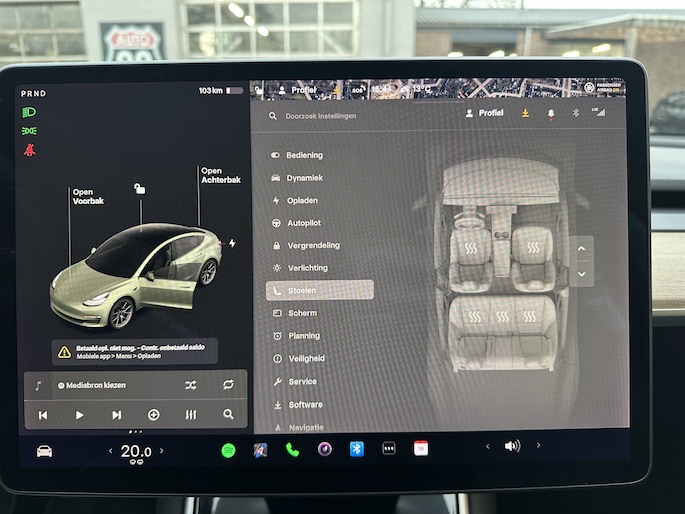685x514 pixels.
Task: Toggle rear center seat heater
Action: (x=502, y=317)
